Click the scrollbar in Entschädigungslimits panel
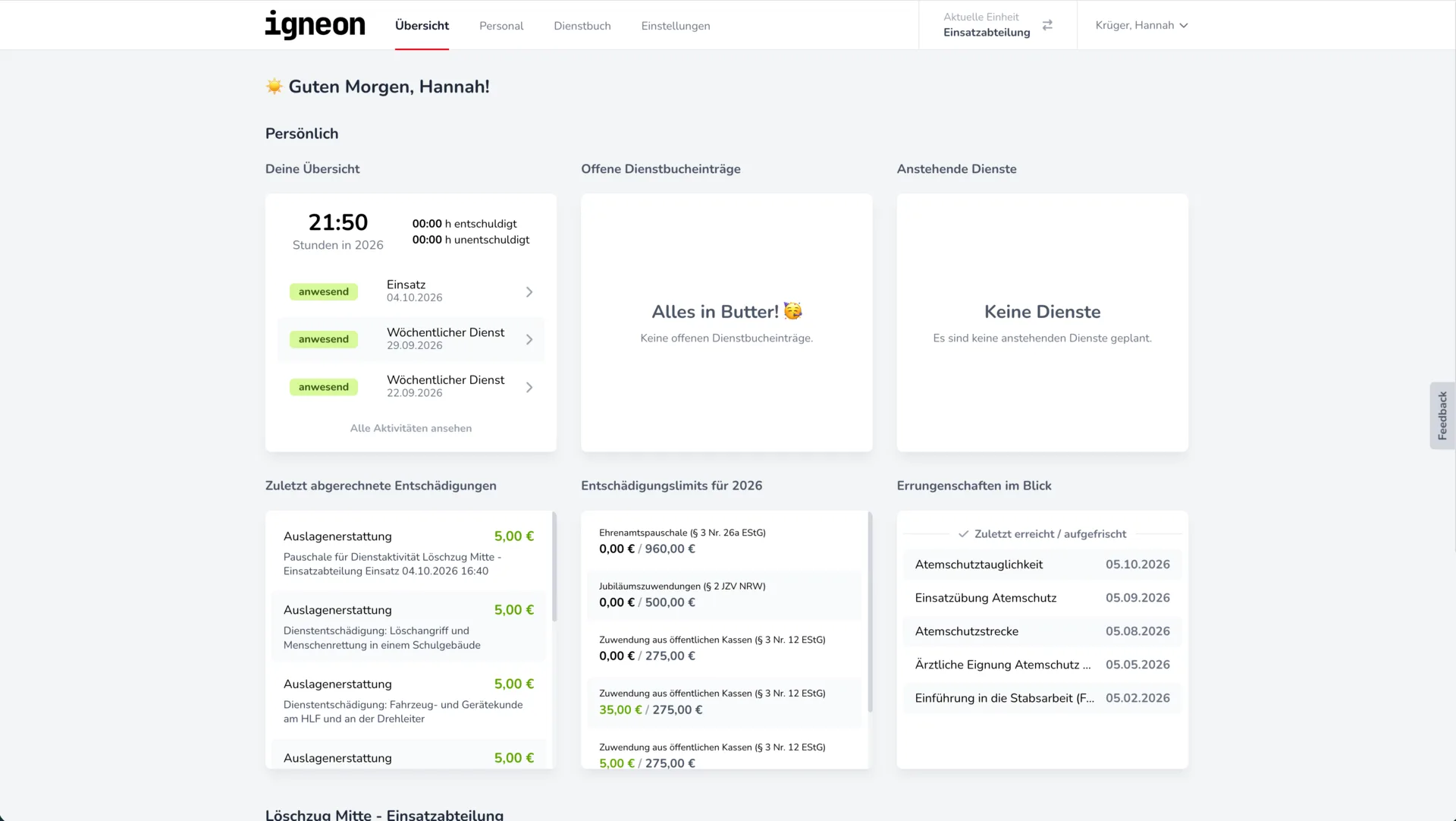Image resolution: width=1456 pixels, height=821 pixels. tap(870, 612)
